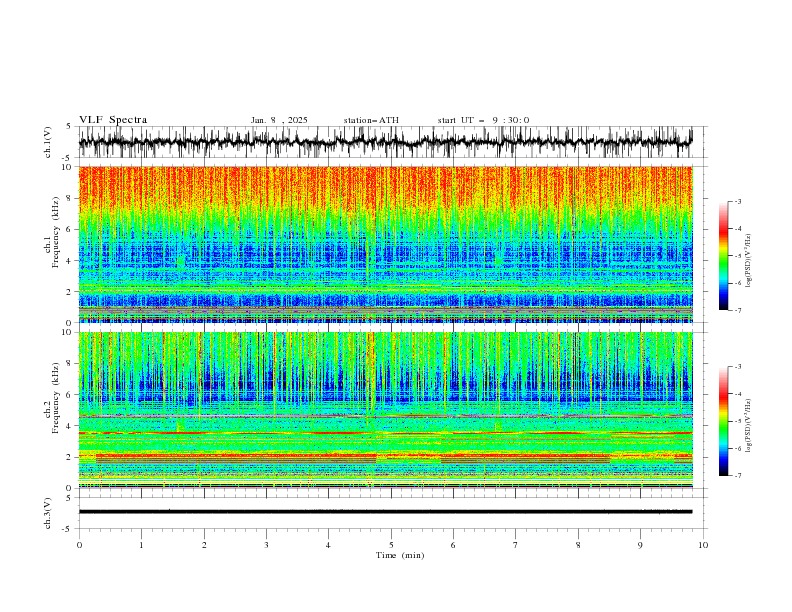Viewport: 792px width, 612px height.
Task: Click the ch.1 voltage waveform trace
Action: tap(385, 142)
